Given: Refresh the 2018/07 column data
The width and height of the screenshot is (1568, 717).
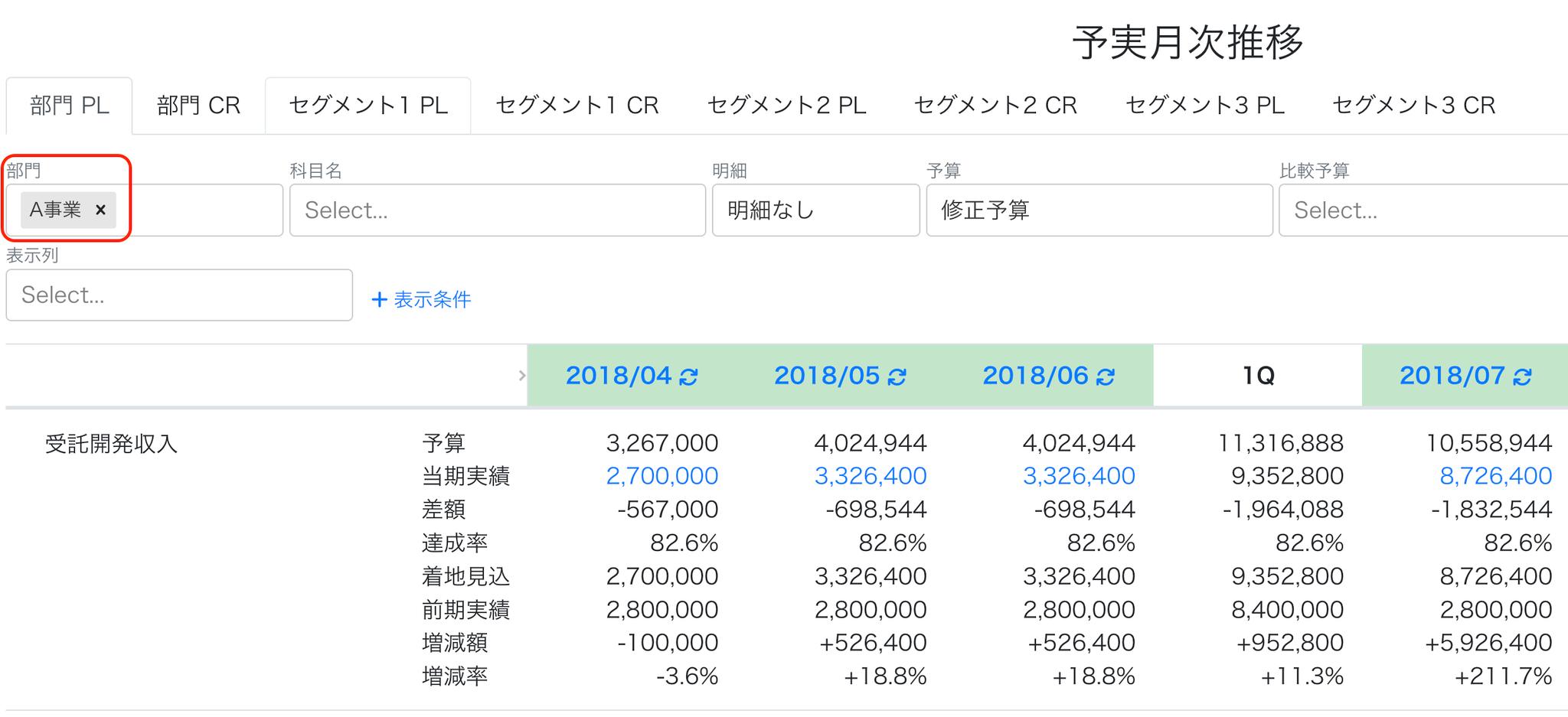Looking at the screenshot, I should [1523, 376].
